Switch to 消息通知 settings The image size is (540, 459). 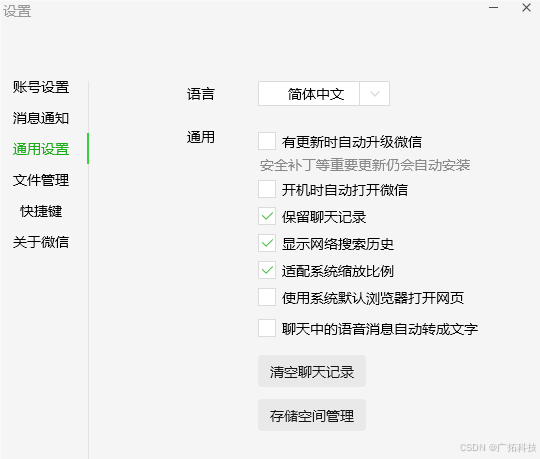pyautogui.click(x=41, y=118)
